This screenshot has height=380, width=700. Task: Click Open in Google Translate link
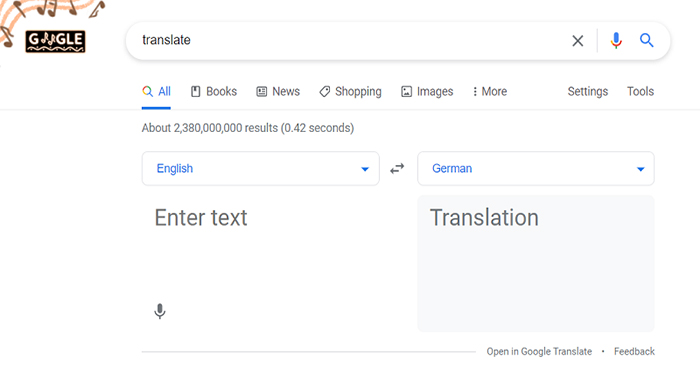[539, 351]
